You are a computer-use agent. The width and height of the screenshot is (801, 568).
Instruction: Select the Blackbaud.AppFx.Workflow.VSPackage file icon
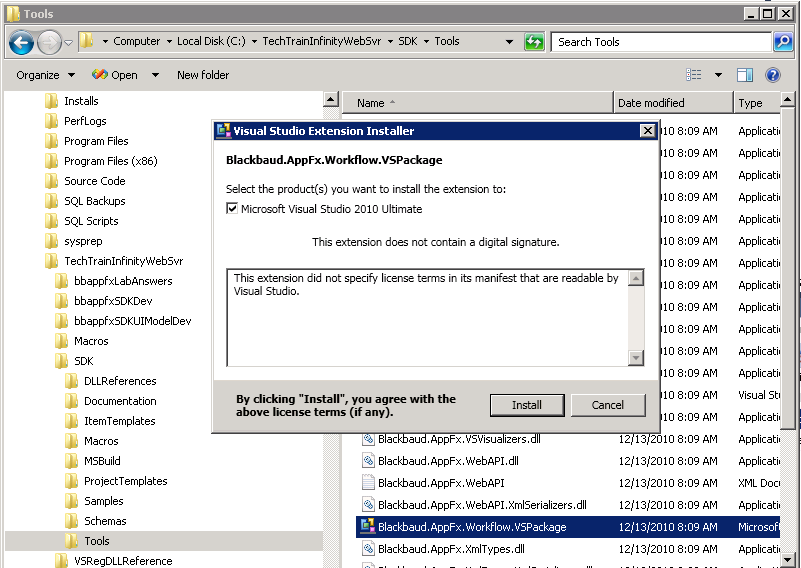click(x=367, y=527)
